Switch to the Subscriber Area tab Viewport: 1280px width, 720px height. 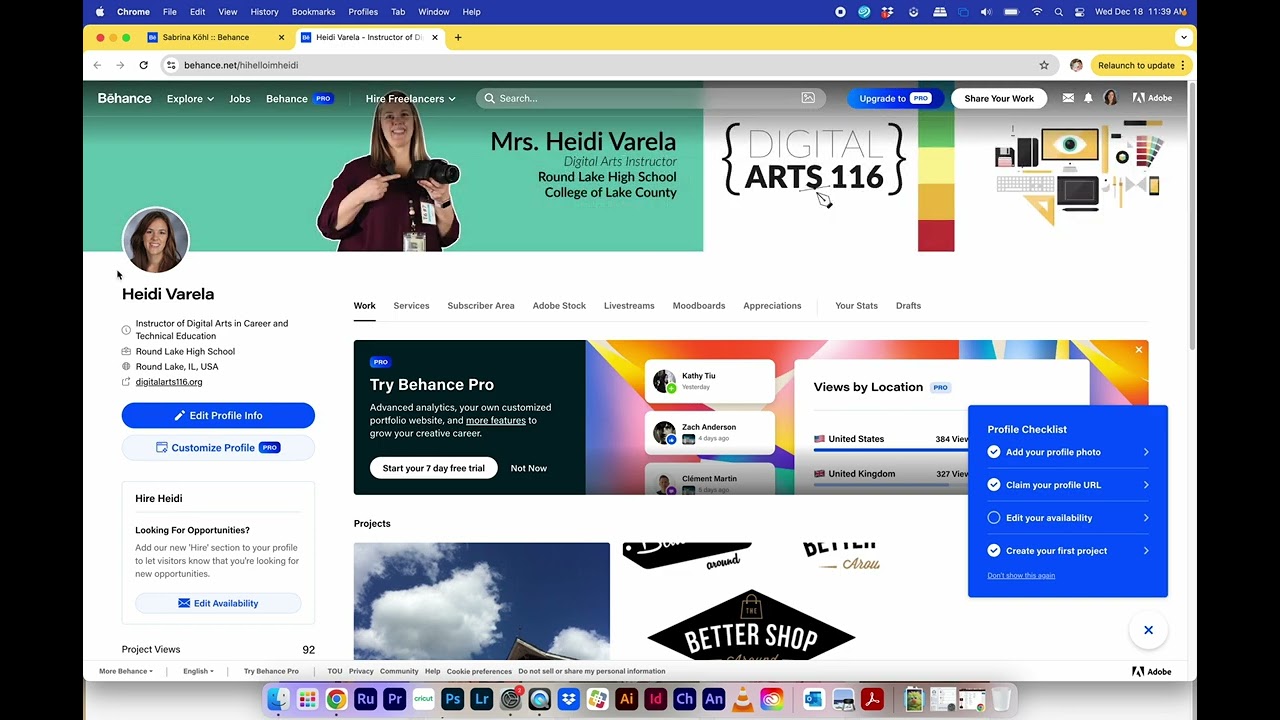point(481,306)
